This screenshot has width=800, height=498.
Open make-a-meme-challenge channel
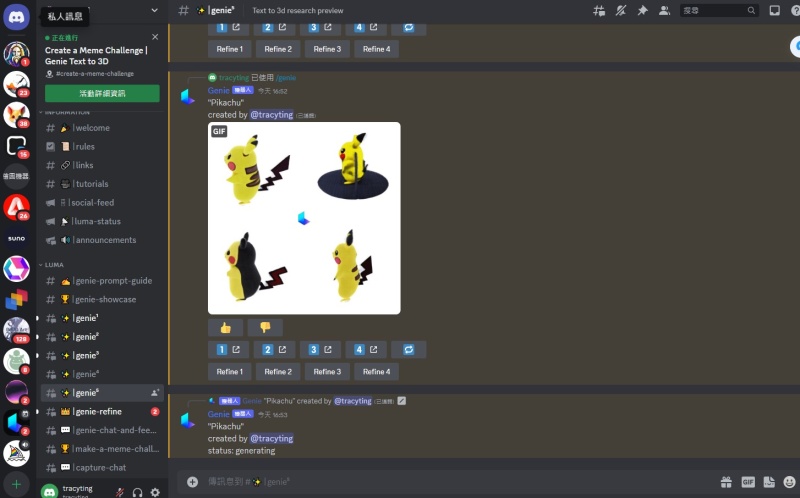[x=102, y=449]
